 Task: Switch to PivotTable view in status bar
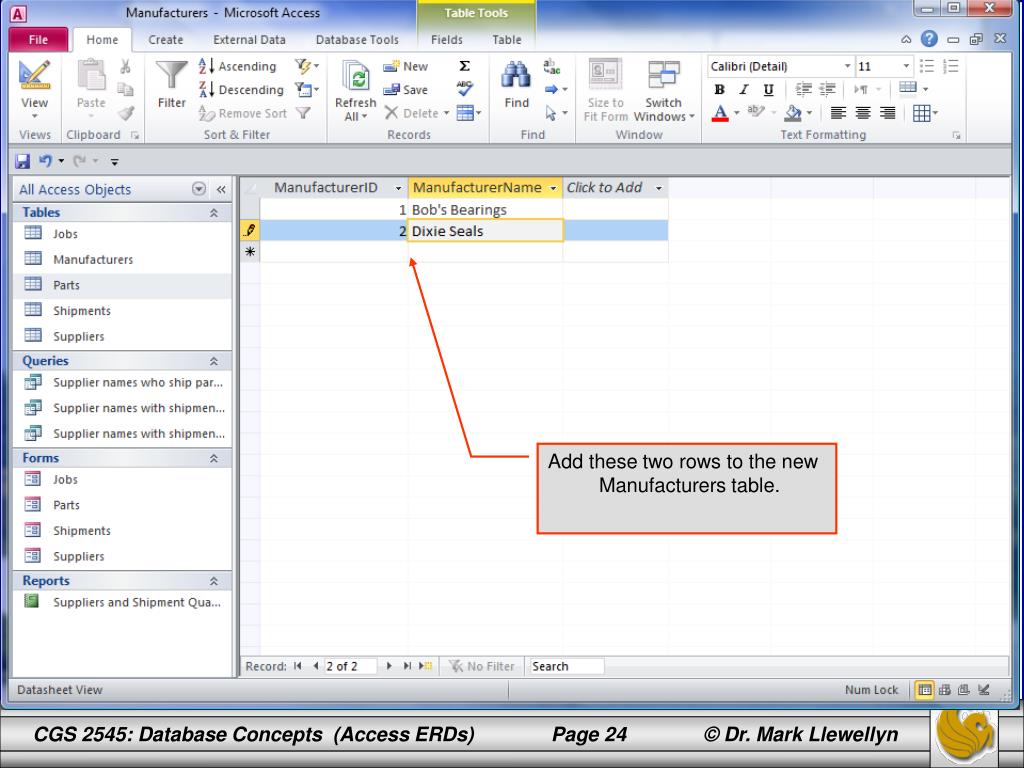[944, 690]
